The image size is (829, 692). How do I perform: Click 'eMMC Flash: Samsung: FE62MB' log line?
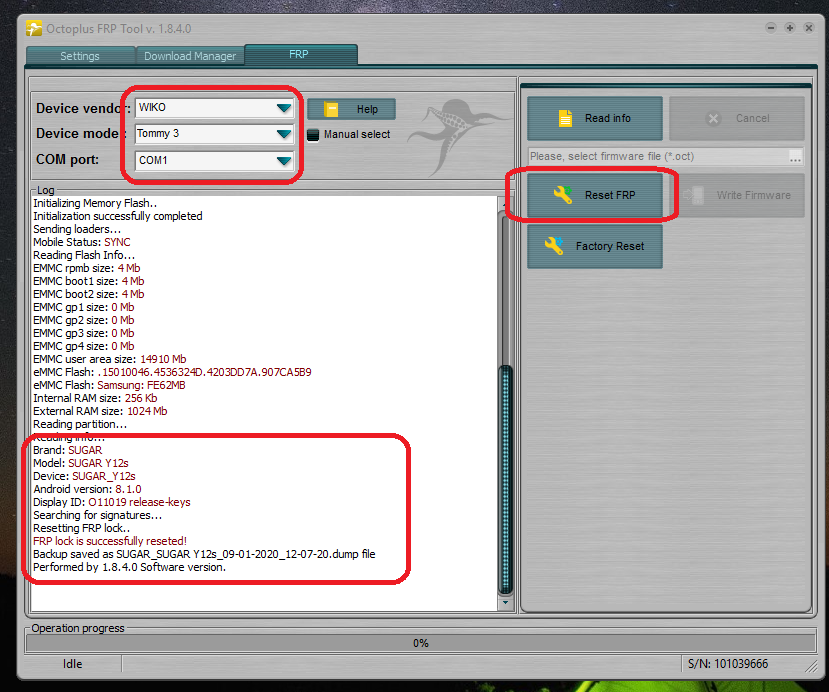[x=109, y=385]
